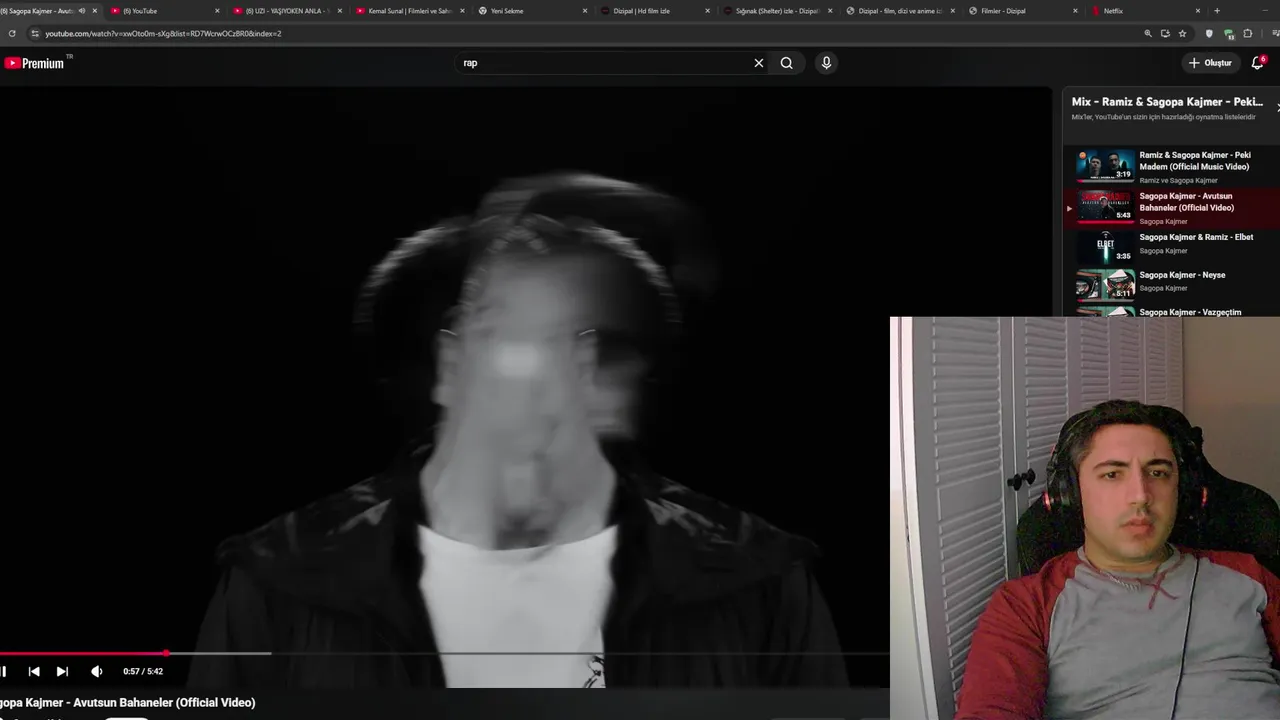This screenshot has width=1280, height=720.
Task: Click the Oluştur create button
Action: 1210,63
